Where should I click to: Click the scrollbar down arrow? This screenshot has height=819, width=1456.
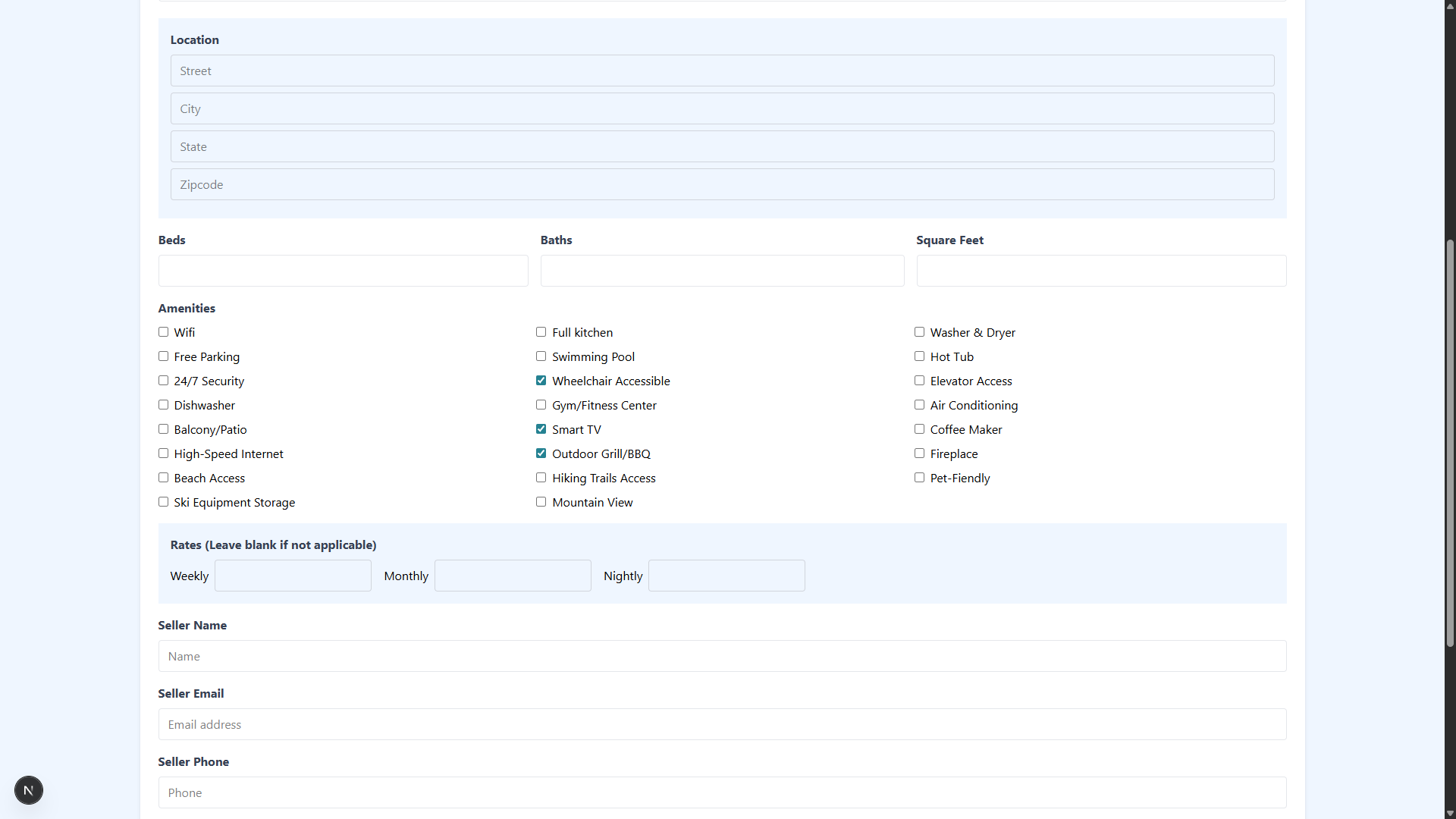[x=1450, y=813]
